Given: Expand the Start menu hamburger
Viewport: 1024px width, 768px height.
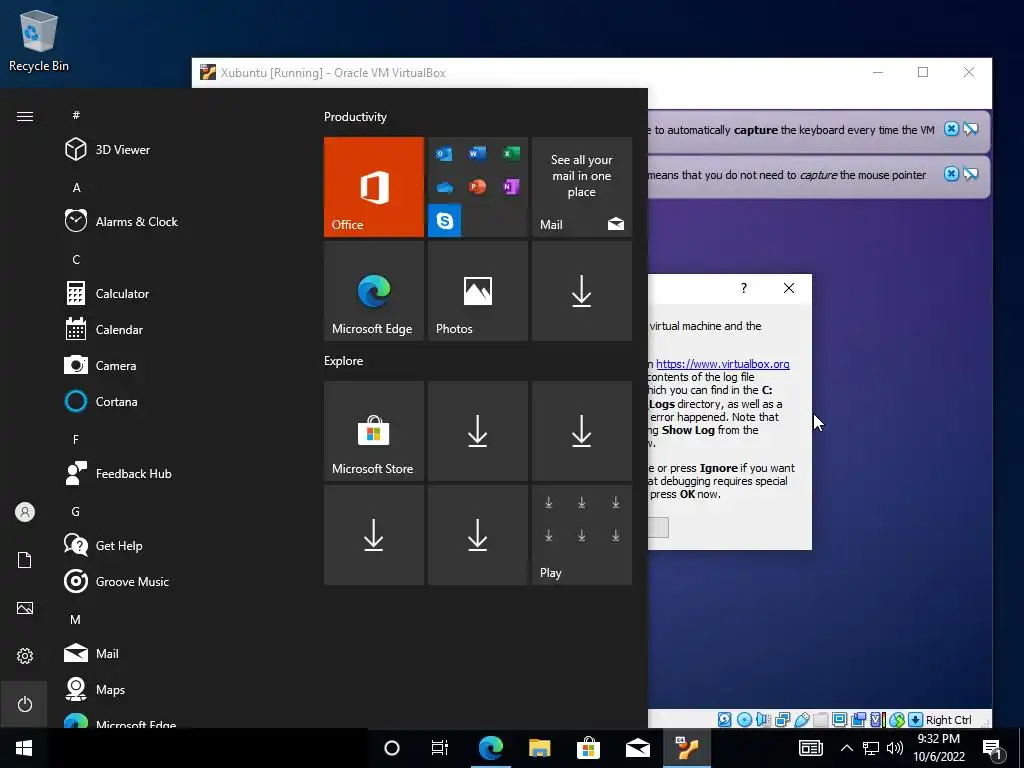Looking at the screenshot, I should (25, 116).
